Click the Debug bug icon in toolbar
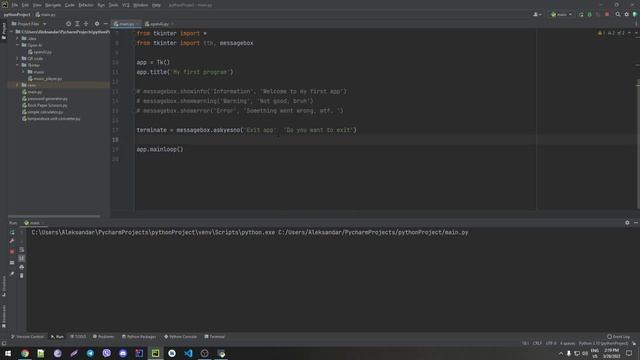Viewport: 640px width, 360px height. pos(589,14)
